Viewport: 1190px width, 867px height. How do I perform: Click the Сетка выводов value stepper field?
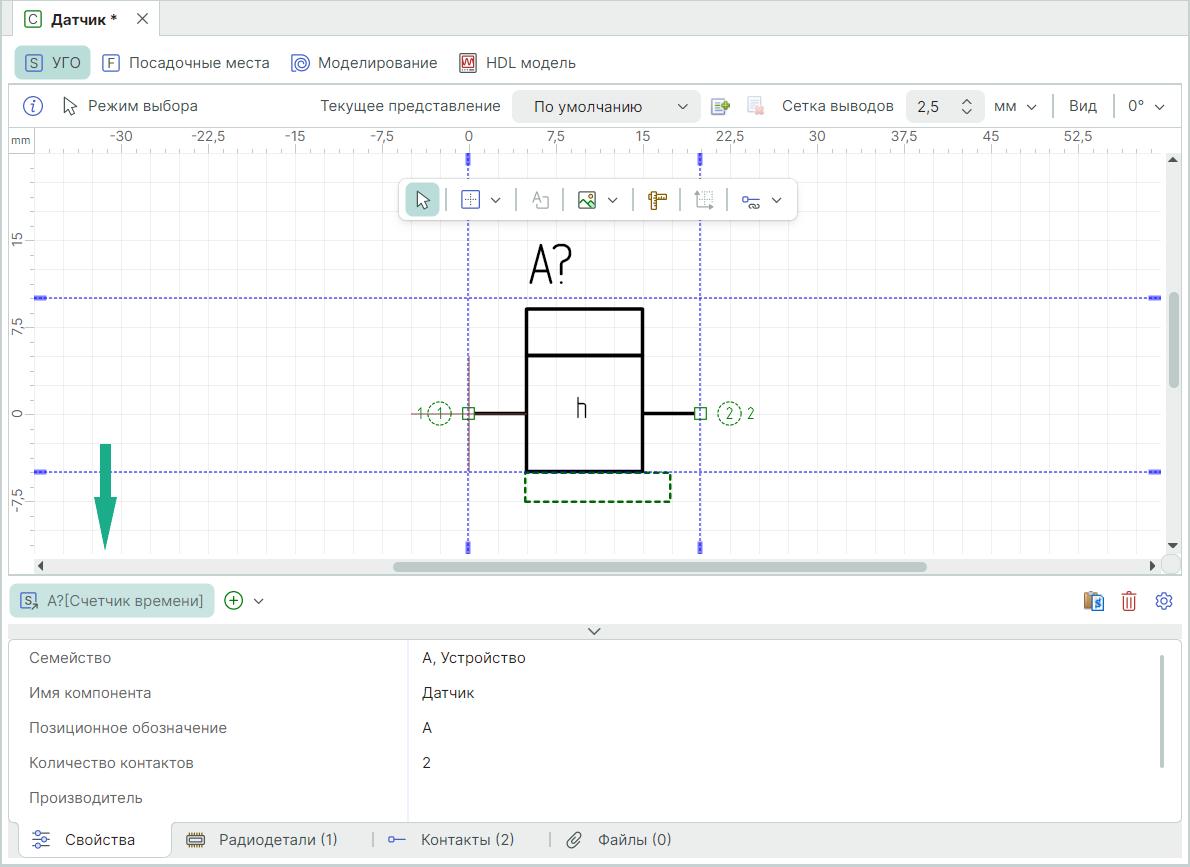coord(945,106)
